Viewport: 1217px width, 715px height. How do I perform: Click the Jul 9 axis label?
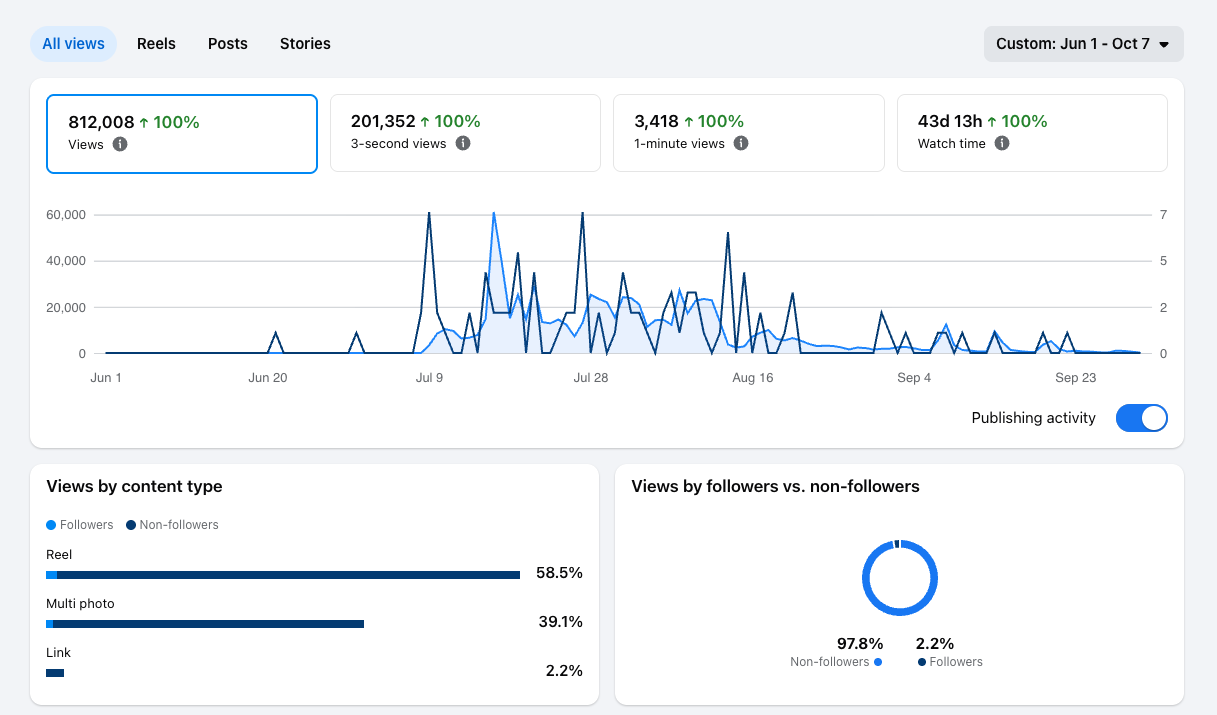pyautogui.click(x=429, y=378)
